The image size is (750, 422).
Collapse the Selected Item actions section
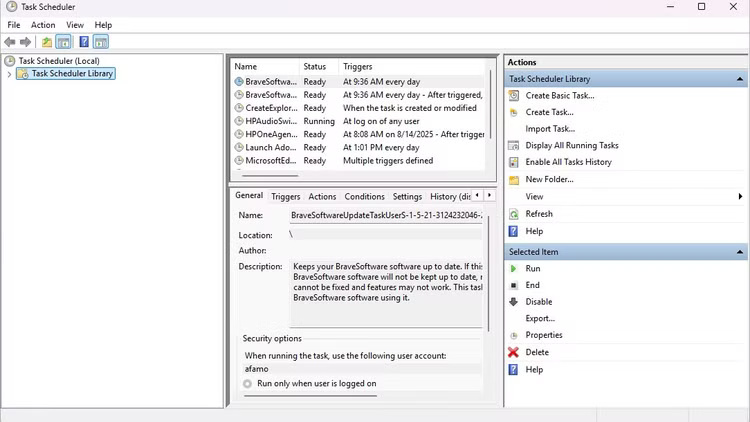pyautogui.click(x=739, y=252)
